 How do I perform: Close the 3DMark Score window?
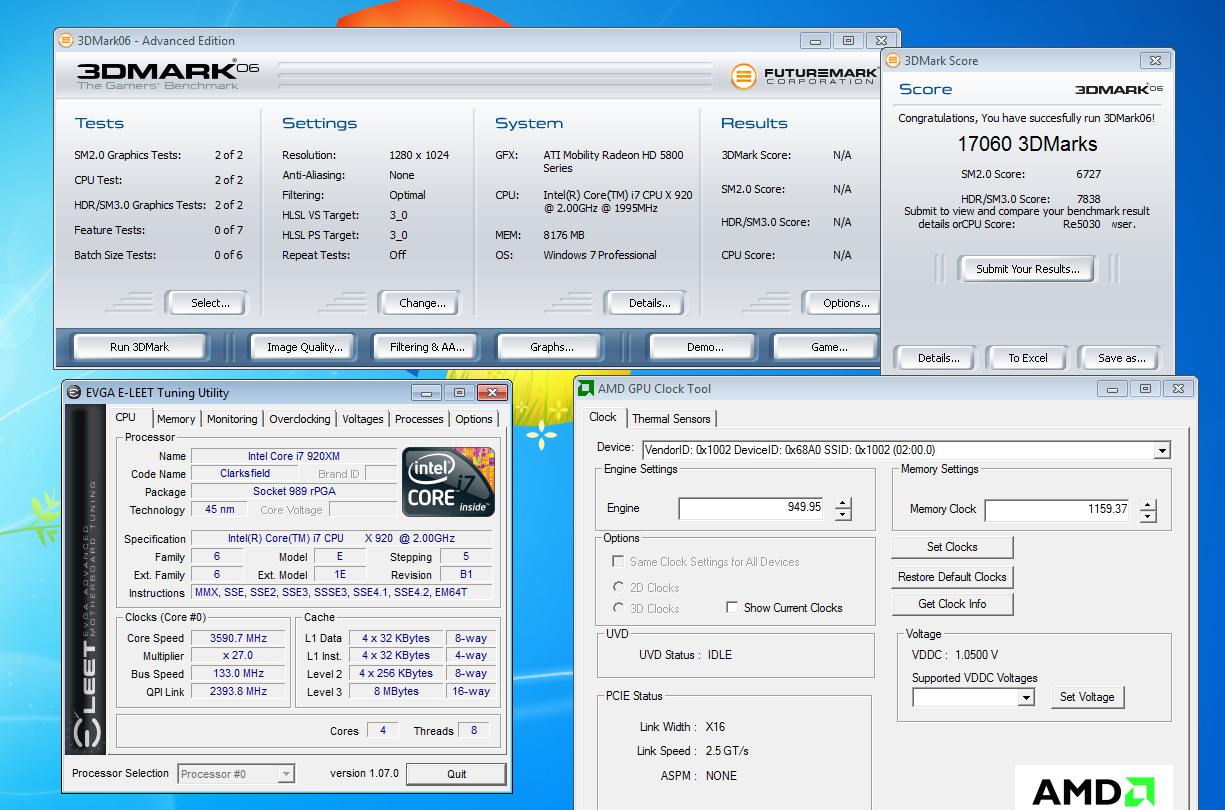(1154, 61)
